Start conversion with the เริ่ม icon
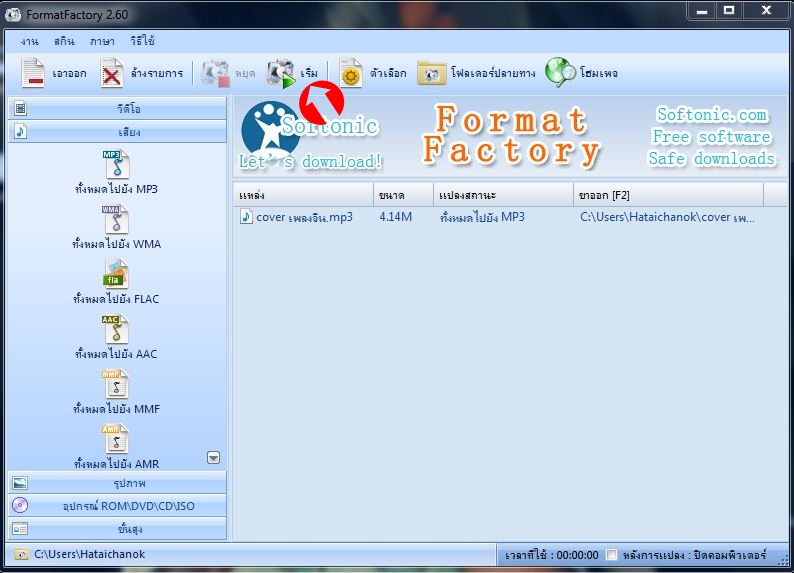This screenshot has height=573, width=794. tap(281, 73)
